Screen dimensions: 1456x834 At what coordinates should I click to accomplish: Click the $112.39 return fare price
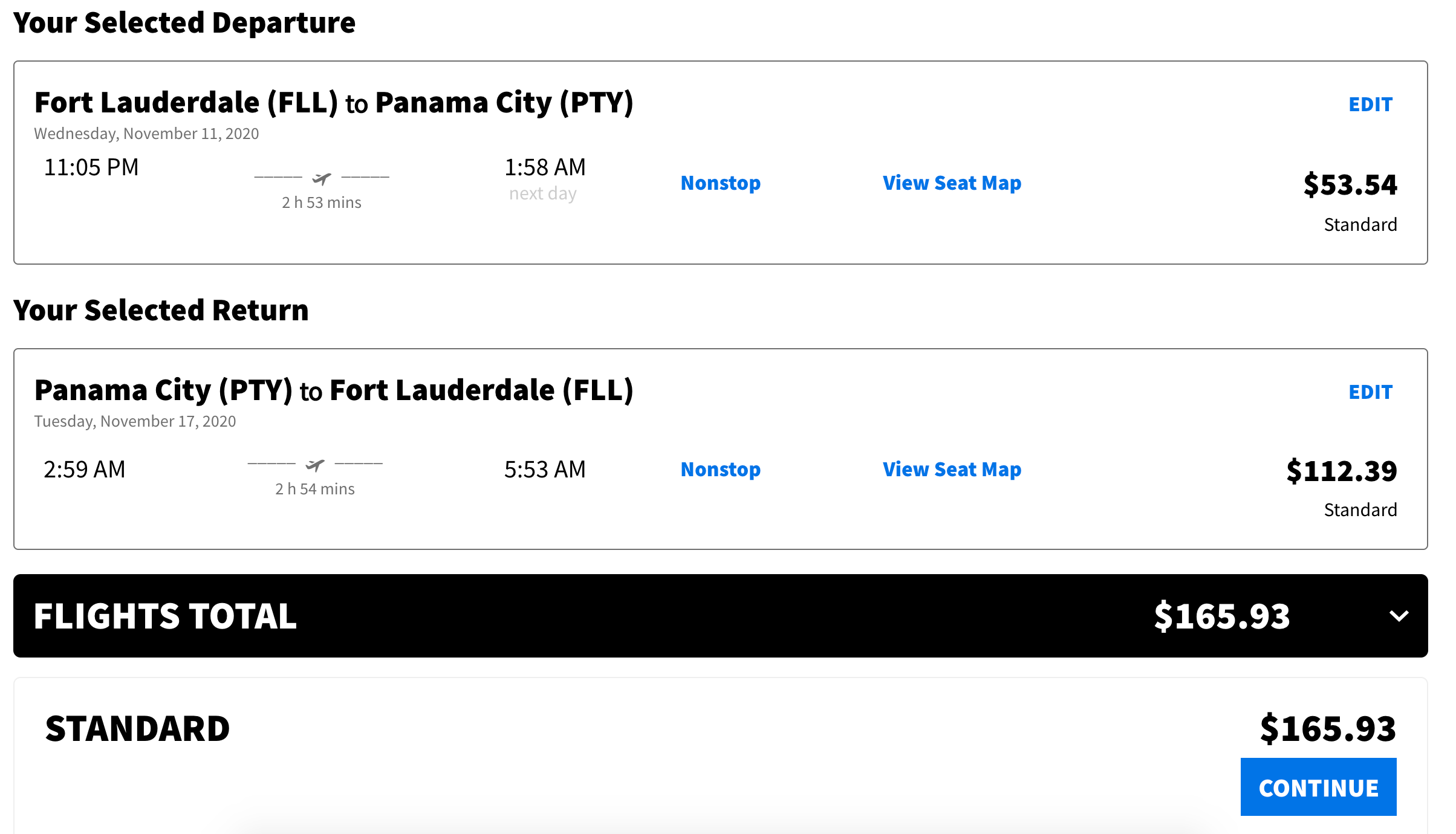(x=1341, y=471)
